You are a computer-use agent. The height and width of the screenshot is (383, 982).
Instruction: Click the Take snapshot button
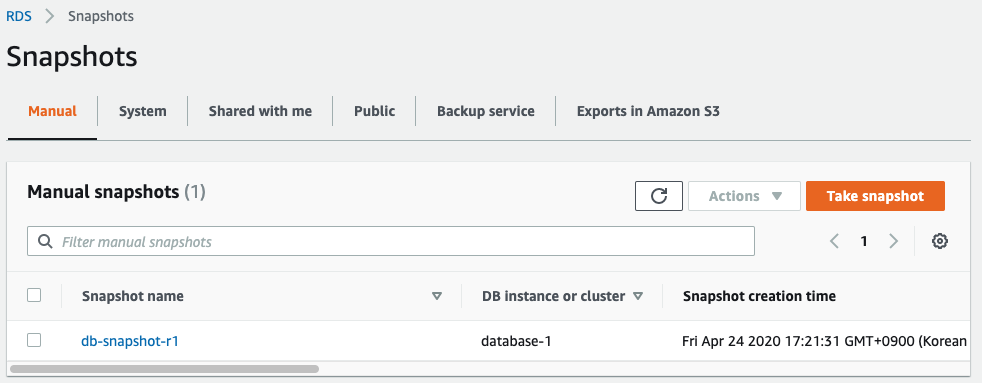tap(876, 196)
